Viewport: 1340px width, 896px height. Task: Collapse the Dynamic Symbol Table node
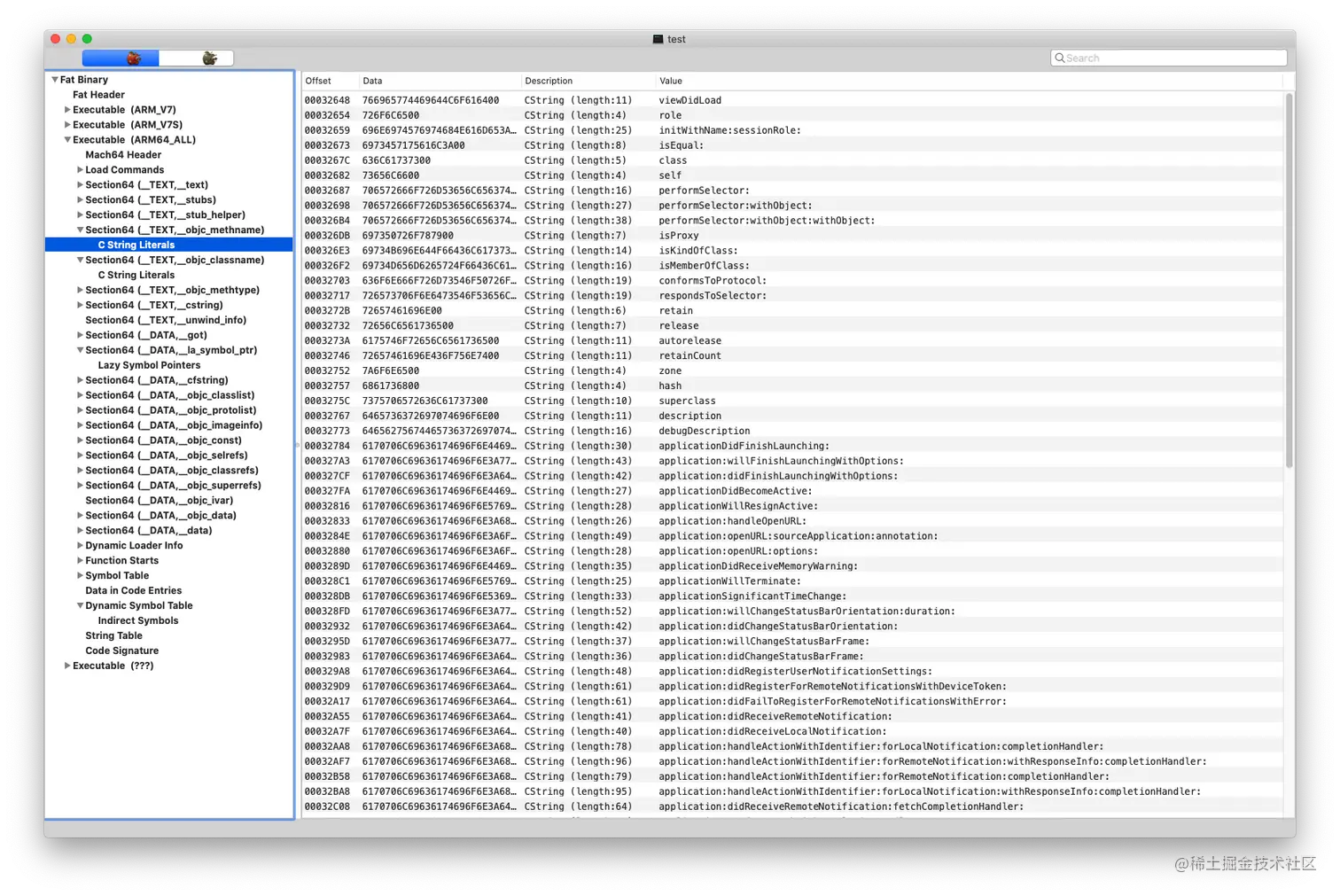(x=80, y=606)
